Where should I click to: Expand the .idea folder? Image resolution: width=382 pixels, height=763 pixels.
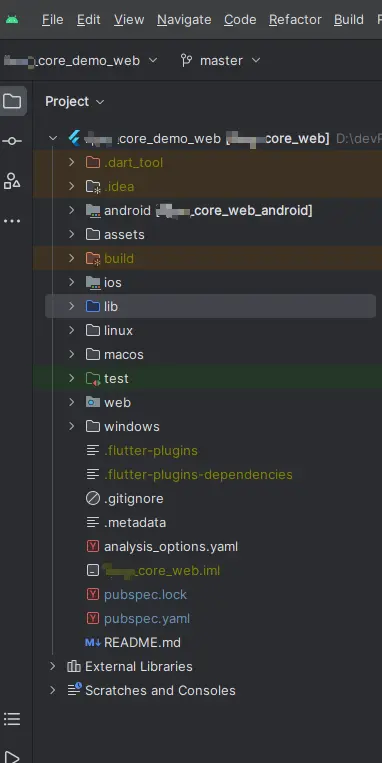(72, 186)
